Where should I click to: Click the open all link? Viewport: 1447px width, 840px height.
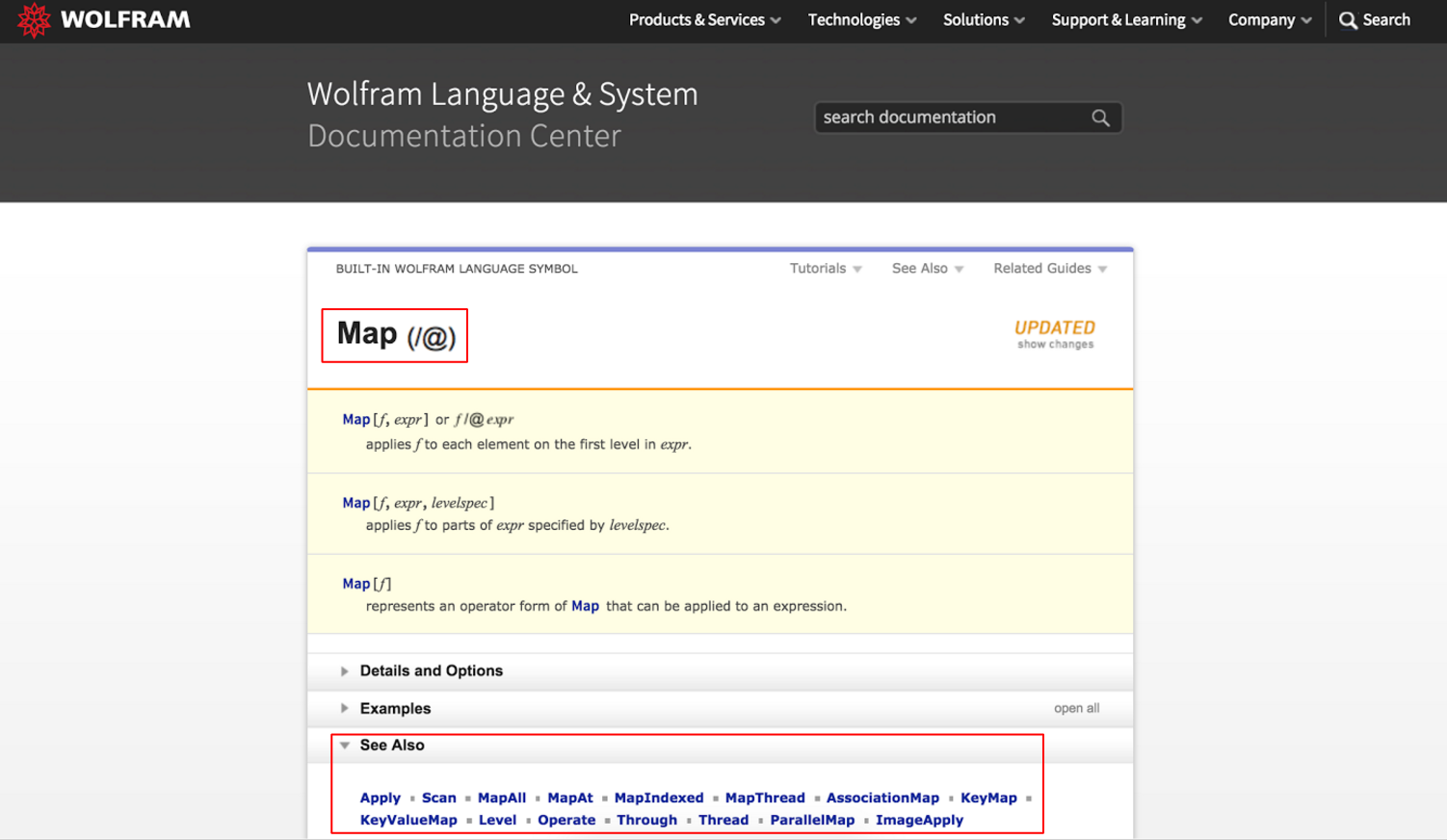(1076, 709)
